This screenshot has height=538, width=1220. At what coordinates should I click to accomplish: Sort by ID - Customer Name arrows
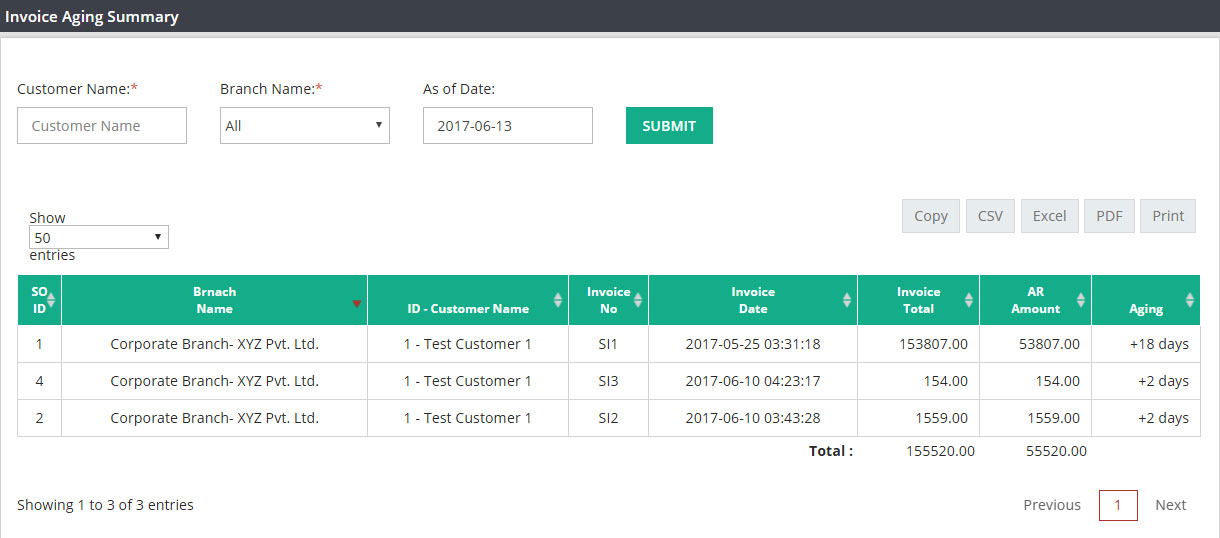tap(558, 300)
